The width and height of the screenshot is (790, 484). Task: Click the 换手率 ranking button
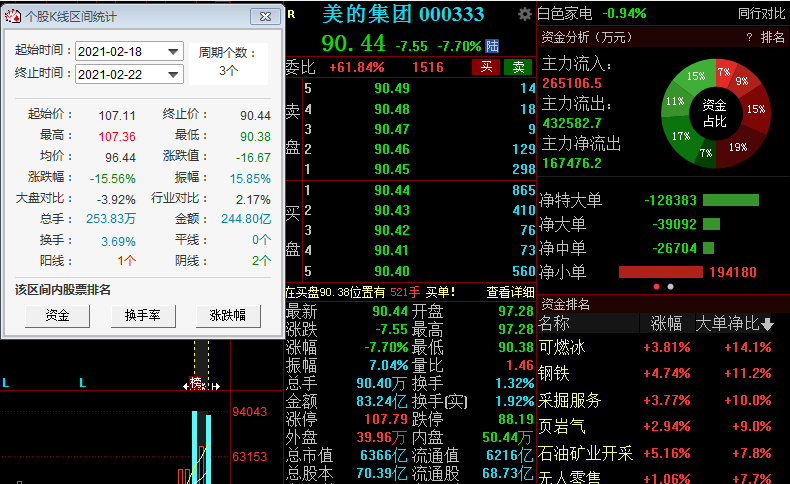(x=143, y=316)
